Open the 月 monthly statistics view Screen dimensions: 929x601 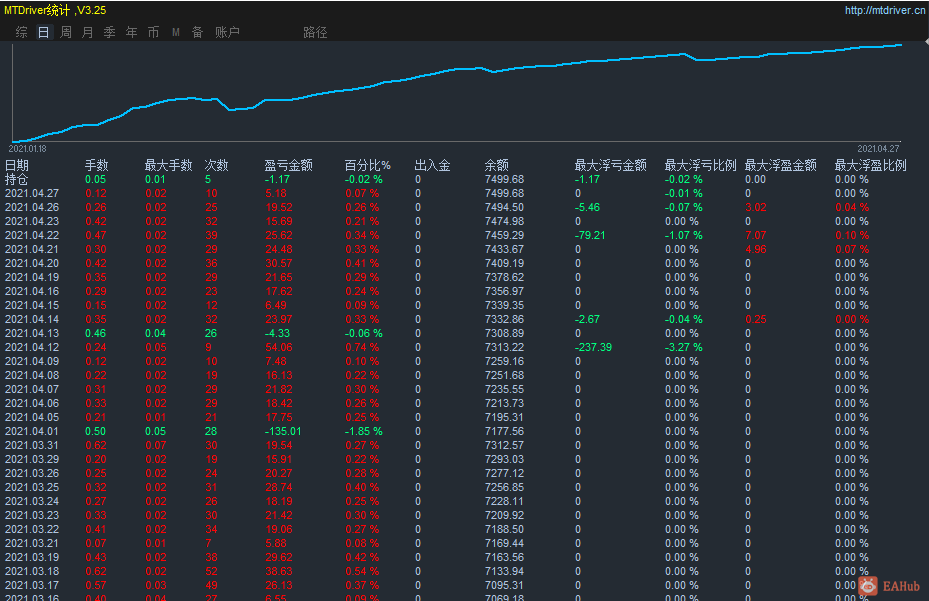tap(87, 31)
